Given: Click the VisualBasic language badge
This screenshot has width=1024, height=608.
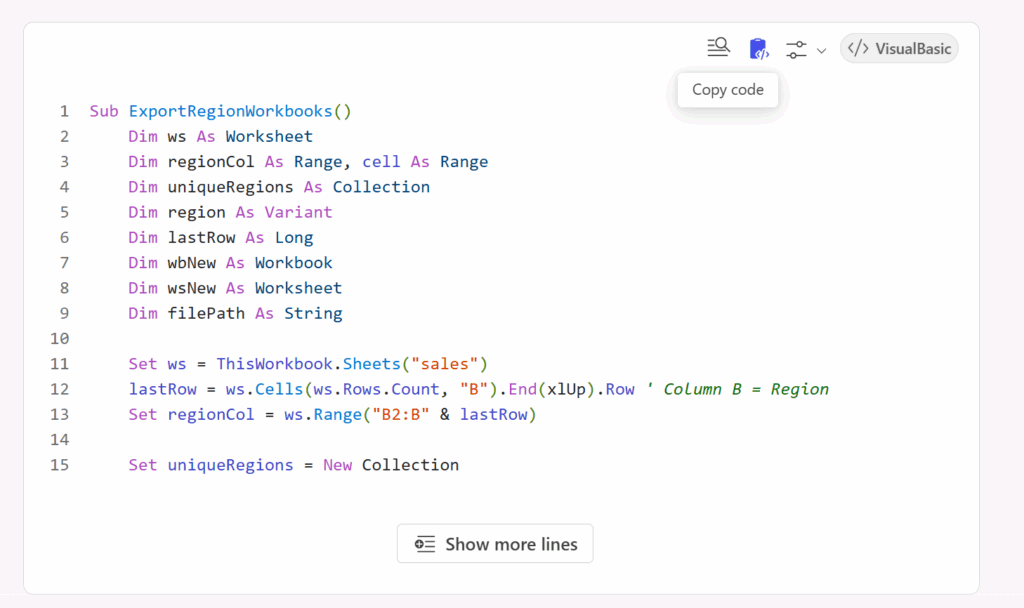Looking at the screenshot, I should (x=899, y=48).
